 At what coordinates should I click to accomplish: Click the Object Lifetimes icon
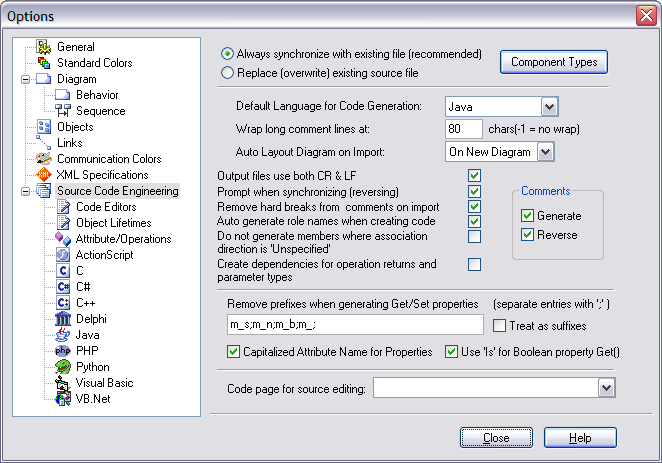pyautogui.click(x=63, y=223)
